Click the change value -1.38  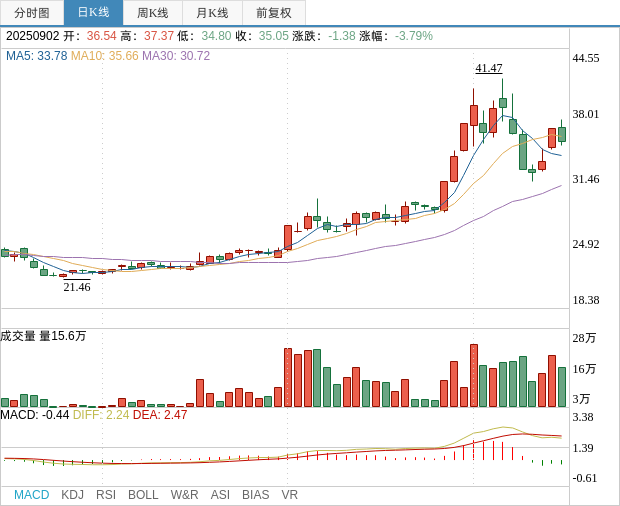coord(342,36)
